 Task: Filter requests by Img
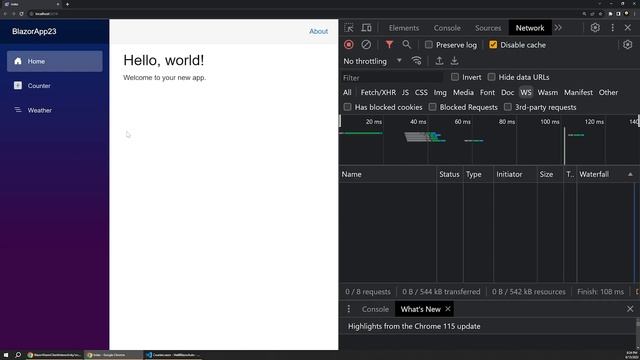[x=440, y=92]
